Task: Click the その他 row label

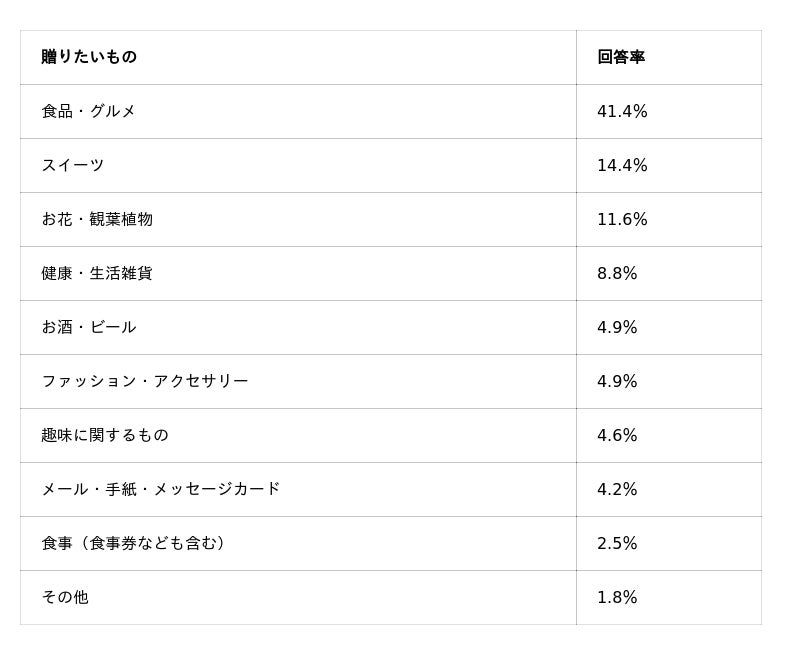Action: pyautogui.click(x=65, y=597)
